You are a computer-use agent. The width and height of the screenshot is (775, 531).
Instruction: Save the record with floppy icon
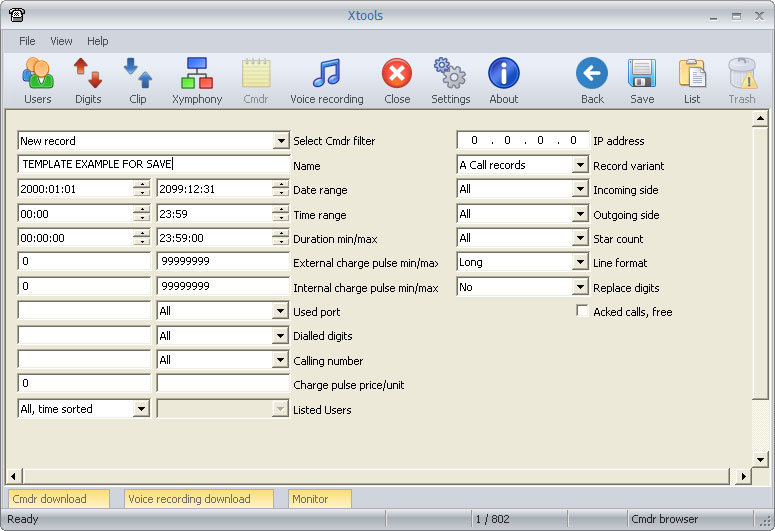pyautogui.click(x=642, y=80)
